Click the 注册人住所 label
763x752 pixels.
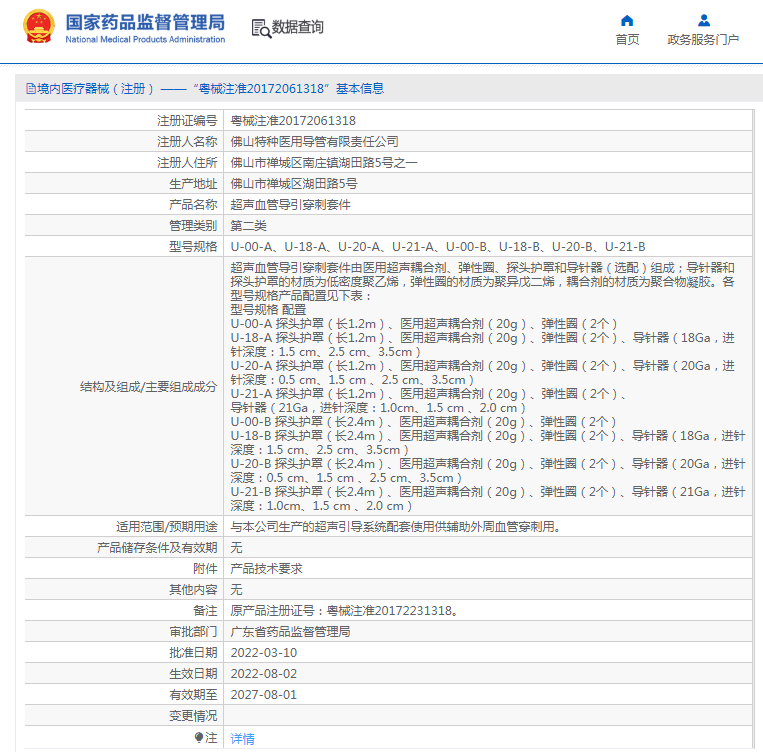[x=187, y=163]
